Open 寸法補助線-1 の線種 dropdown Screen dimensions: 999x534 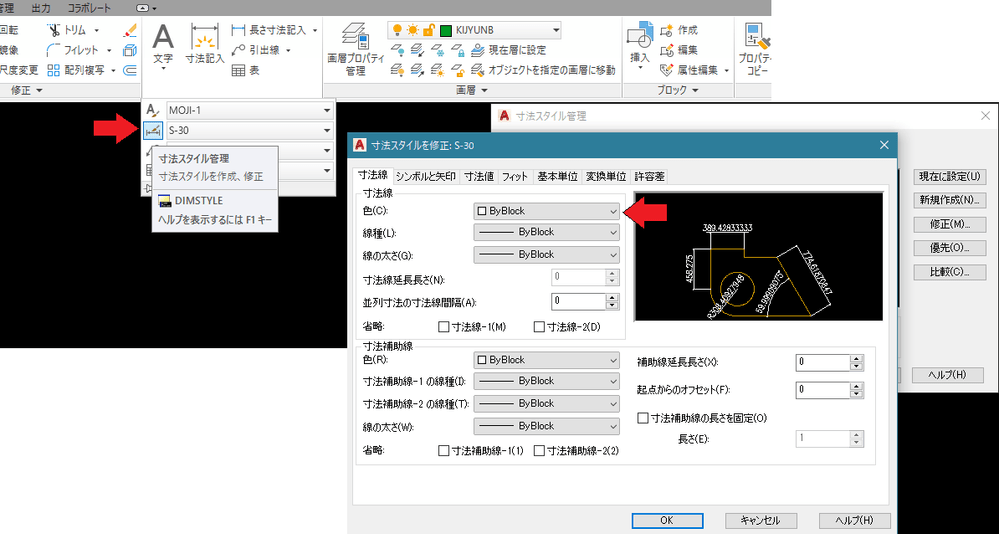547,381
